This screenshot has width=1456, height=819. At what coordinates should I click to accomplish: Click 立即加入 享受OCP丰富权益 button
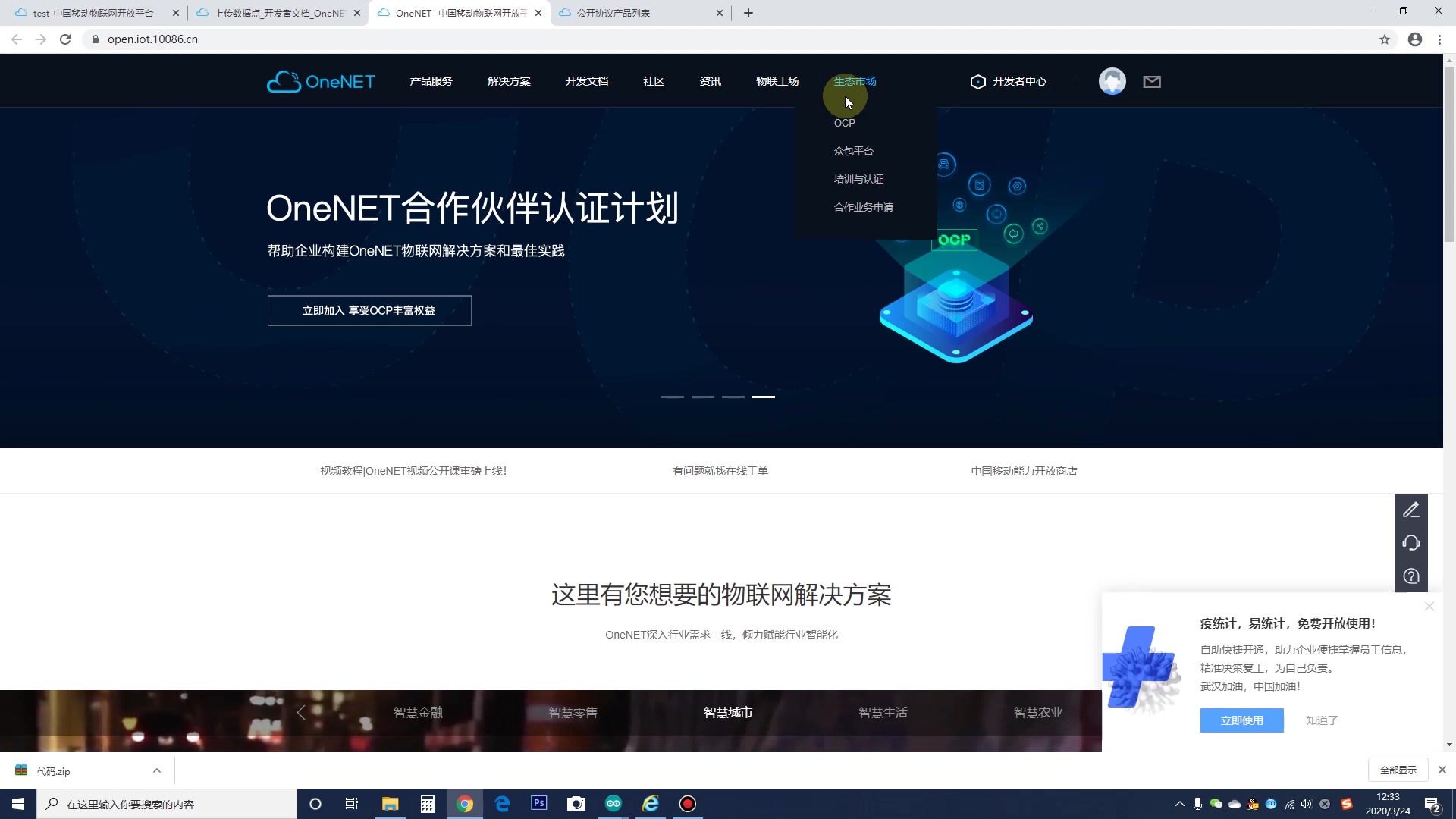coord(370,311)
